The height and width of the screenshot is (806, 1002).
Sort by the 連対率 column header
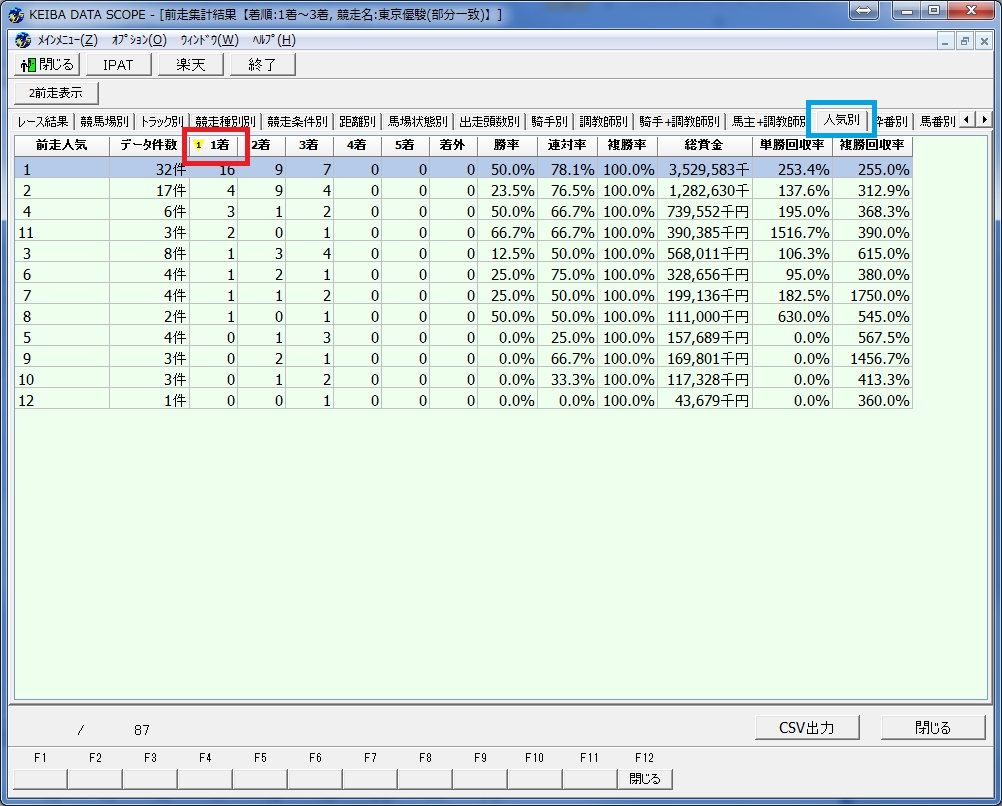click(567, 145)
